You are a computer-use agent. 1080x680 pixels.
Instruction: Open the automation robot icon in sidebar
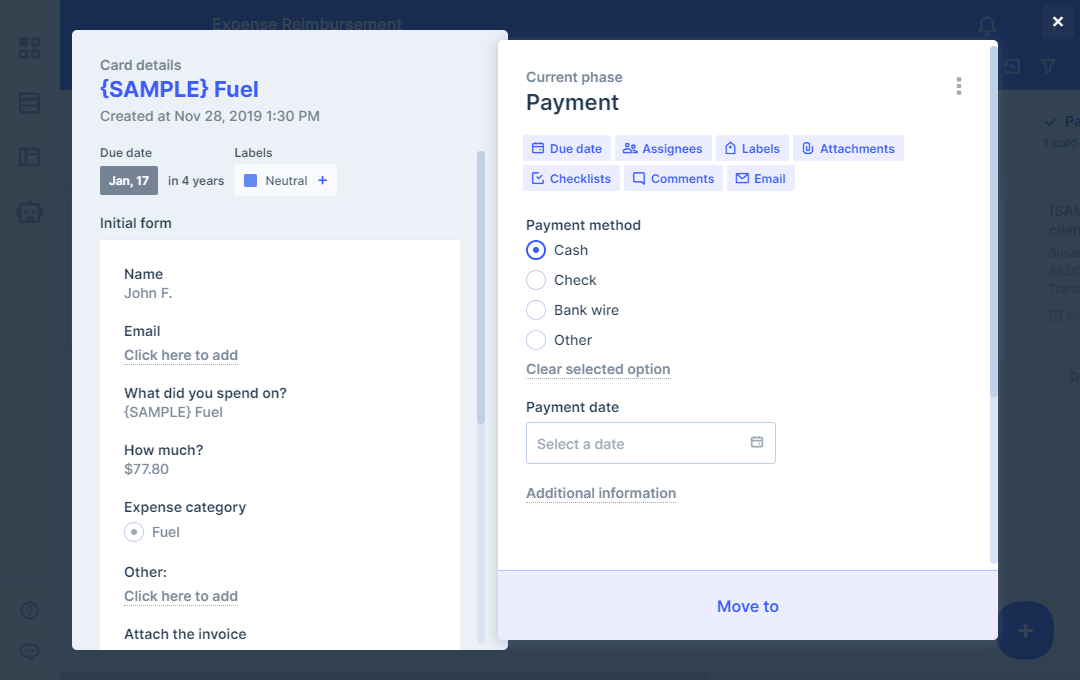[30, 211]
